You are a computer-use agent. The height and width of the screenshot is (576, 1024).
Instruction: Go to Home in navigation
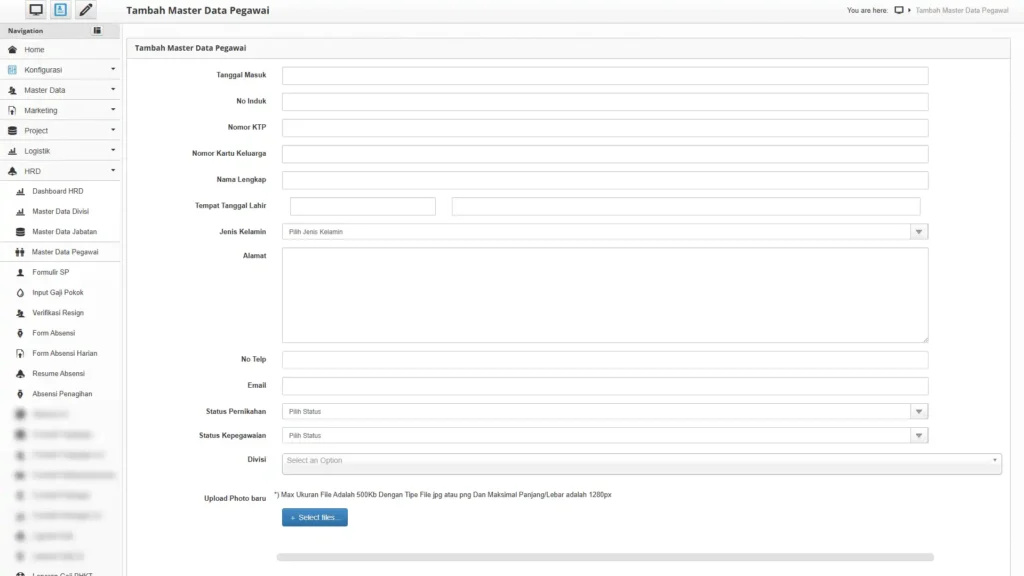click(x=34, y=49)
